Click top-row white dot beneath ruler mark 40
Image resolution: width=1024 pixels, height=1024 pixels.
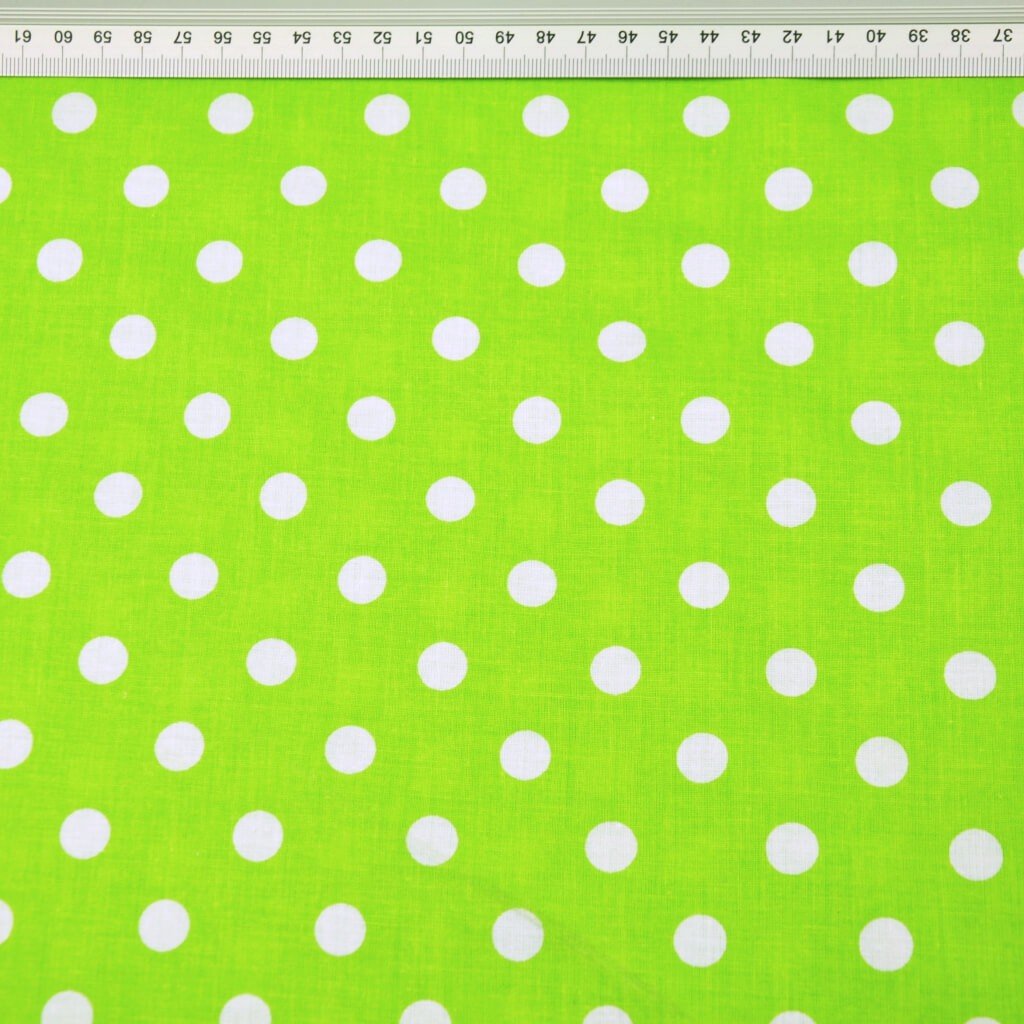[x=869, y=114]
